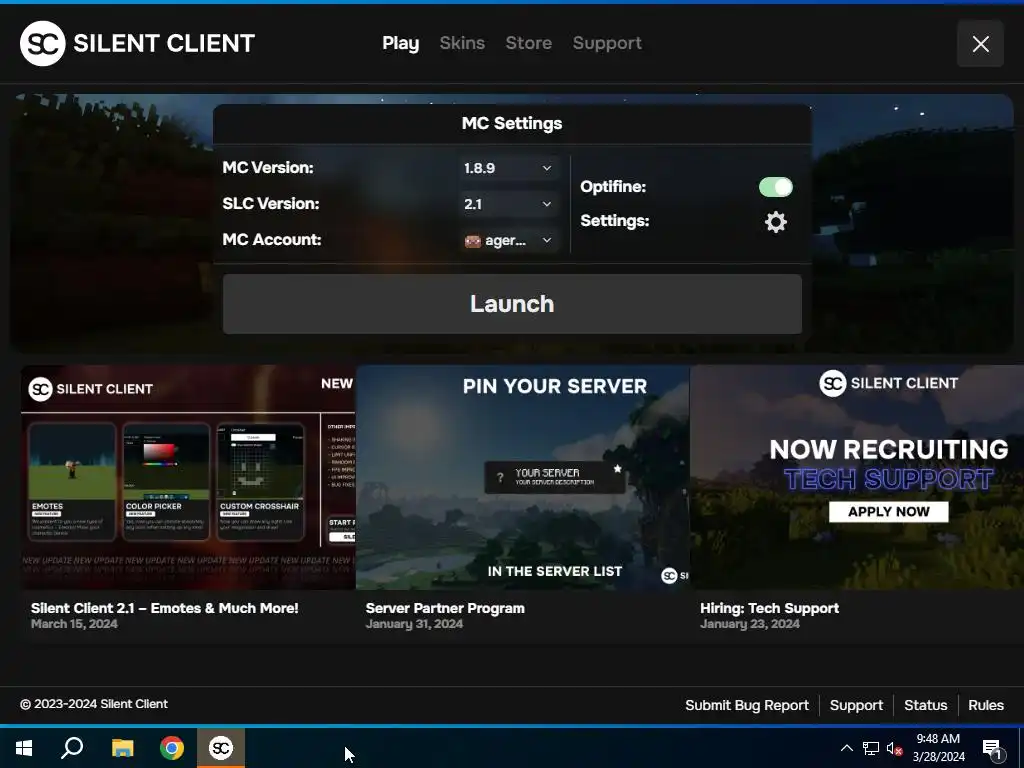Open the Support tab in header

[x=607, y=43]
